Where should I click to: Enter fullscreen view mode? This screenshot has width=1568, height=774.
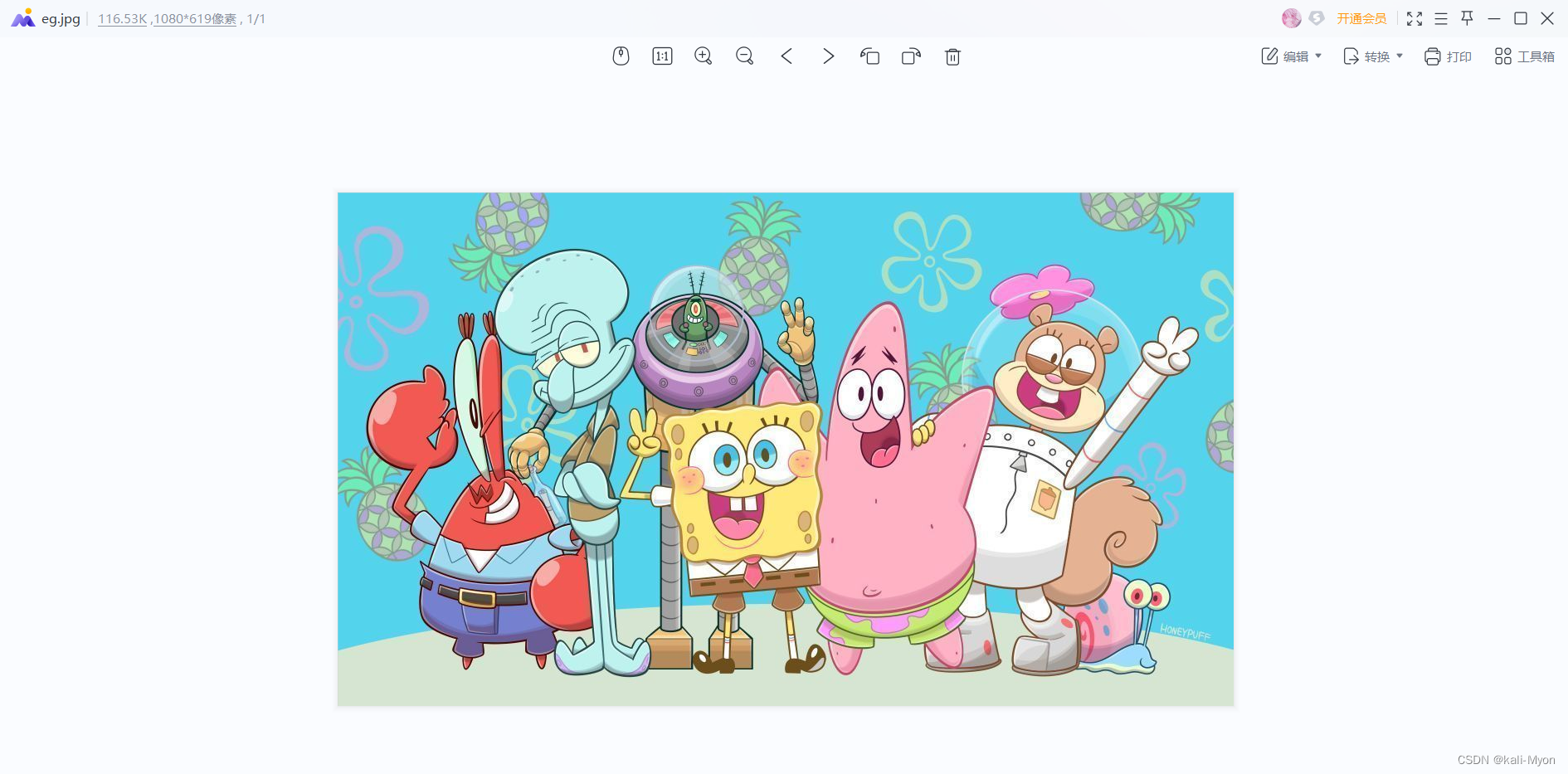pyautogui.click(x=1415, y=18)
